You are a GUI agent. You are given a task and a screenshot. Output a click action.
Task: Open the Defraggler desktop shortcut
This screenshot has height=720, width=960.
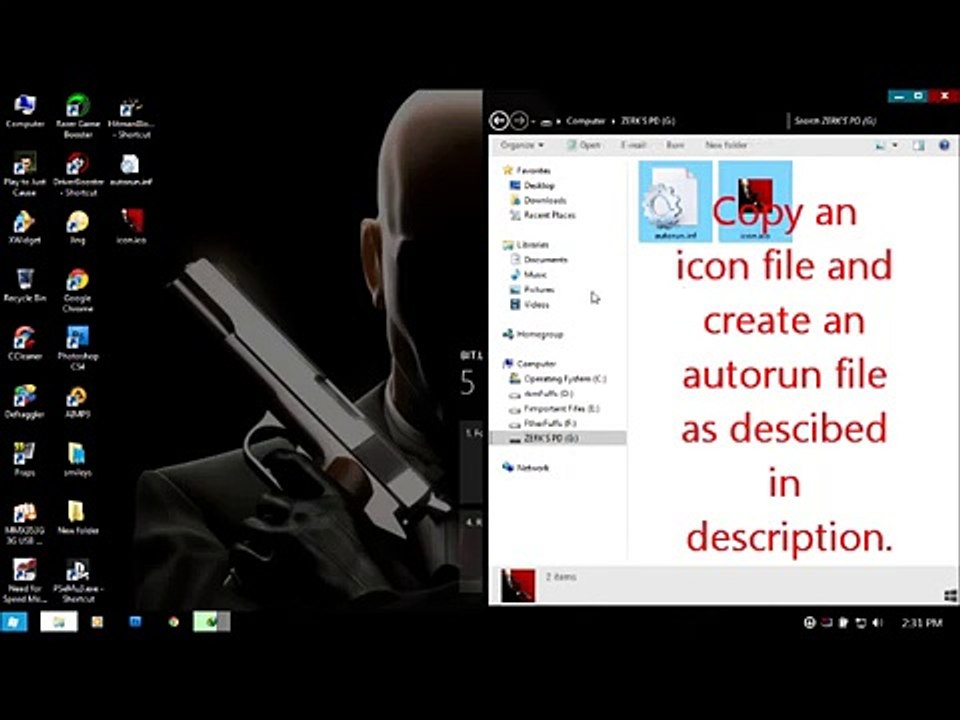(24, 401)
